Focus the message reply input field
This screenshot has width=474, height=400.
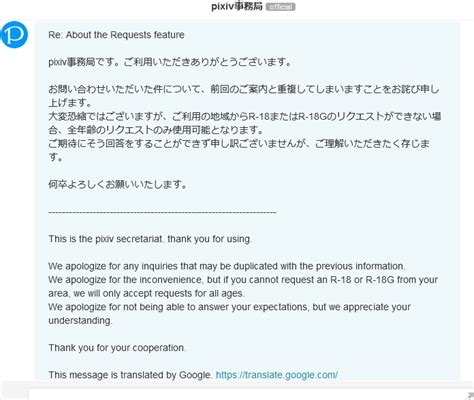click(248, 395)
